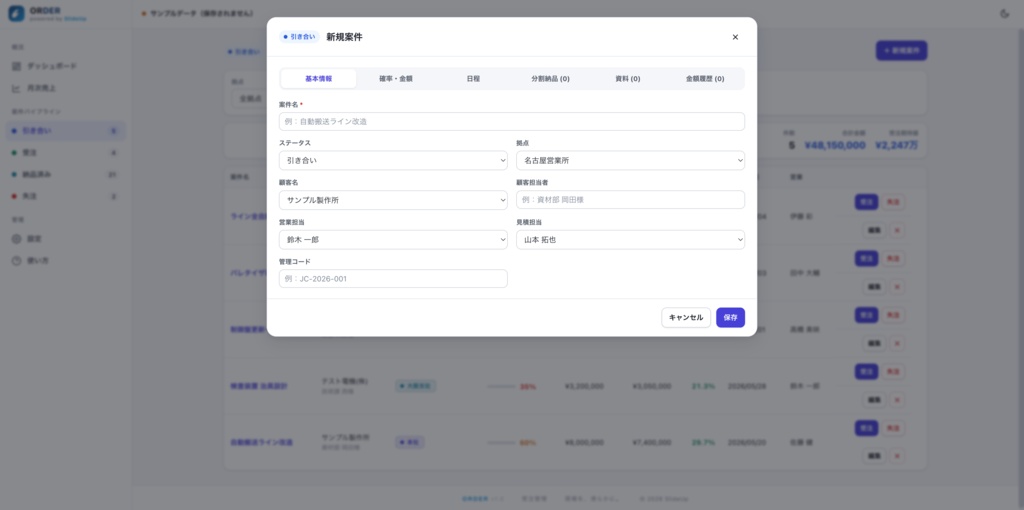This screenshot has width=1024, height=510.
Task: Select 受注 in the sidebar pipeline
Action: pyautogui.click(x=65, y=153)
